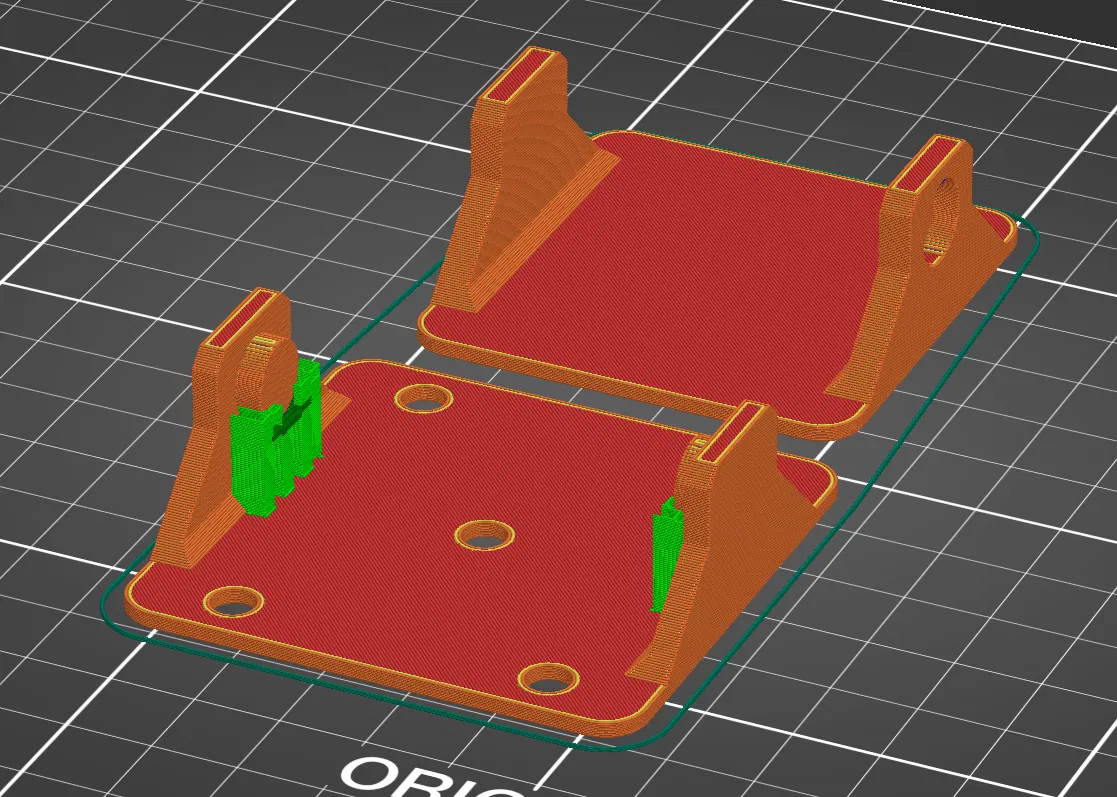Click the center hole of the lower plate

coord(485,535)
